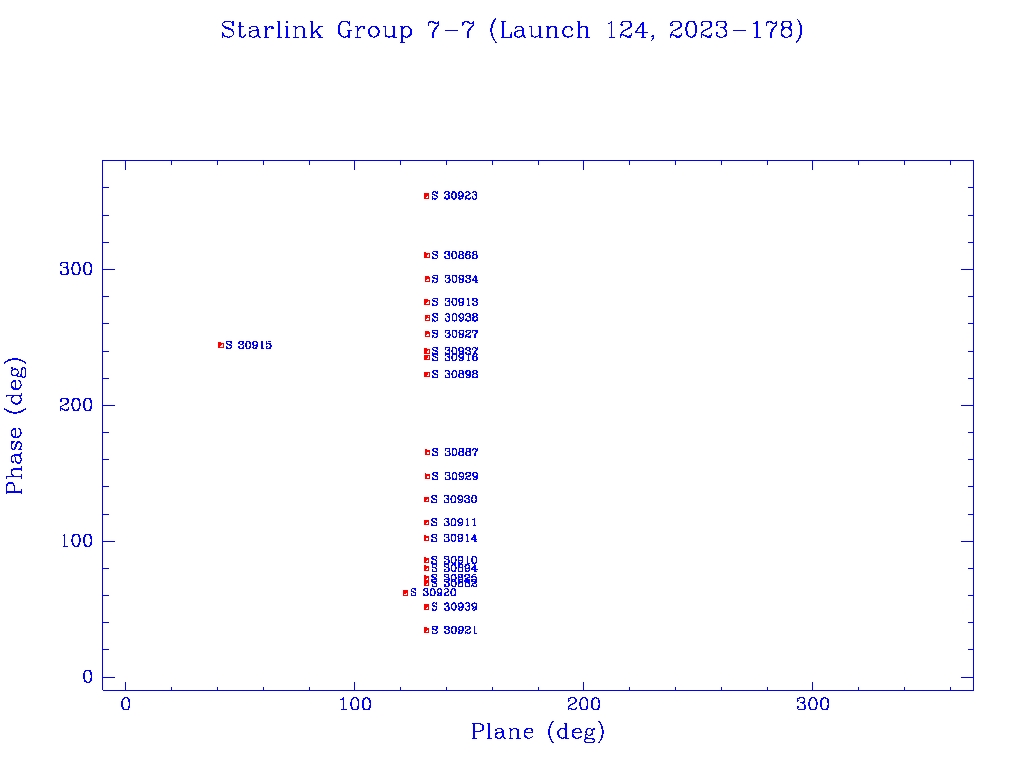Click the S 30898 label
The width and height of the screenshot is (1024, 768).
[x=455, y=375]
